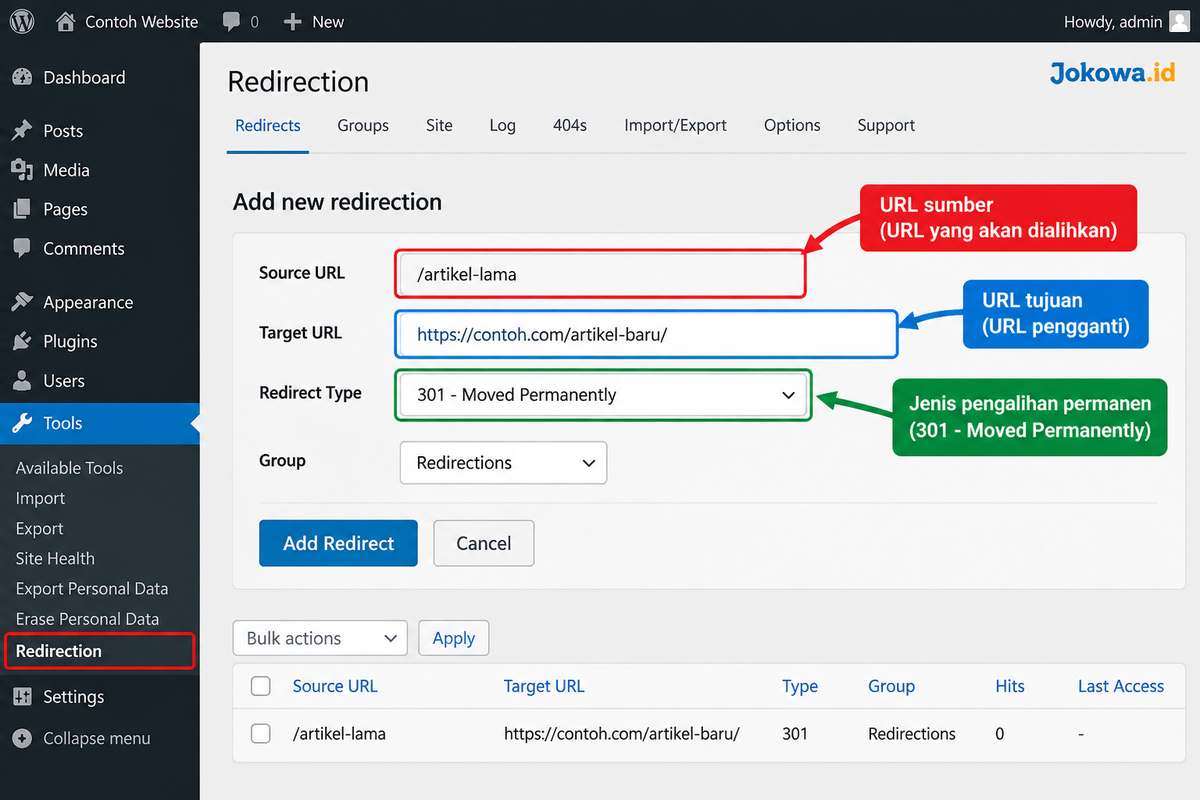
Task: Tick the select-all checkbox in table header
Action: 261,686
